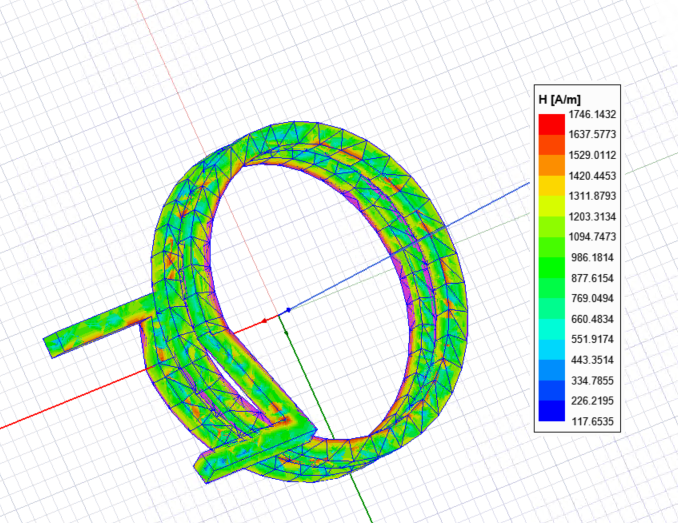Click legend value 443.3514
Viewport: 678px width, 523px height.
point(592,360)
